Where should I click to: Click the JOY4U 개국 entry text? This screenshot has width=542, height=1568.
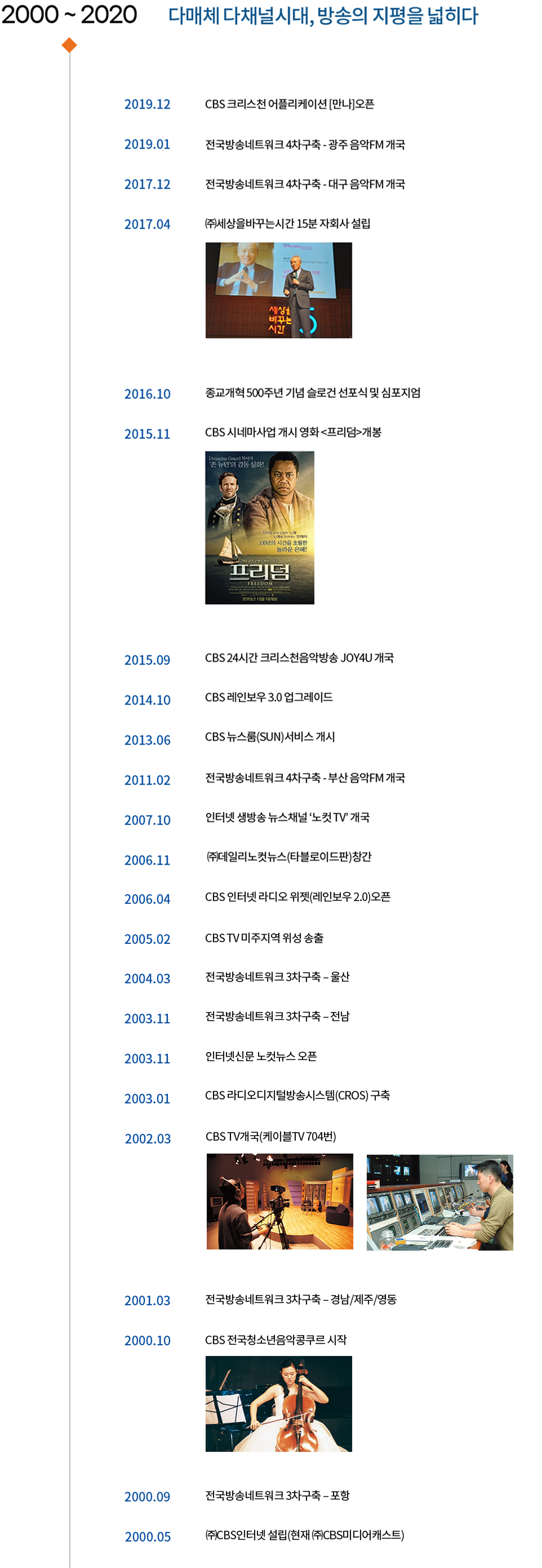[x=299, y=657]
